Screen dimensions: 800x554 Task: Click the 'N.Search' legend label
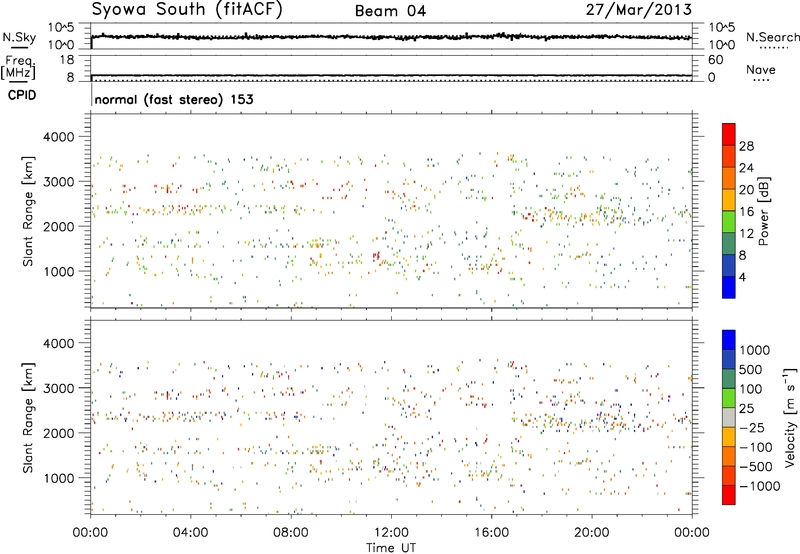772,37
